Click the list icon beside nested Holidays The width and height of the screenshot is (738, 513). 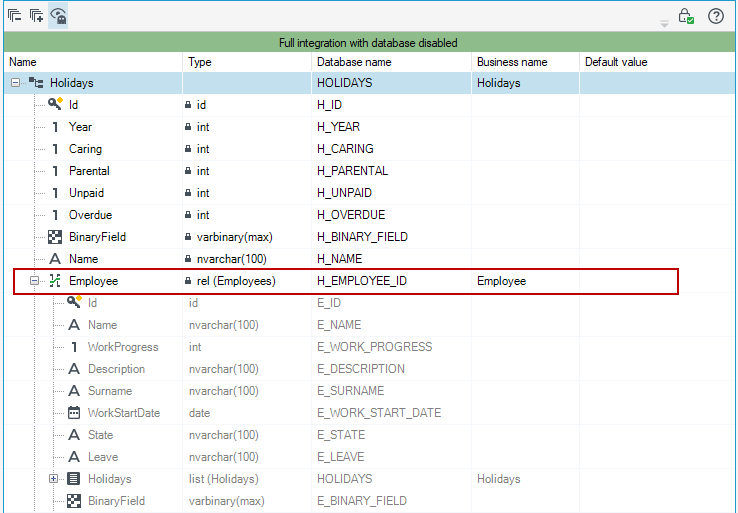74,479
